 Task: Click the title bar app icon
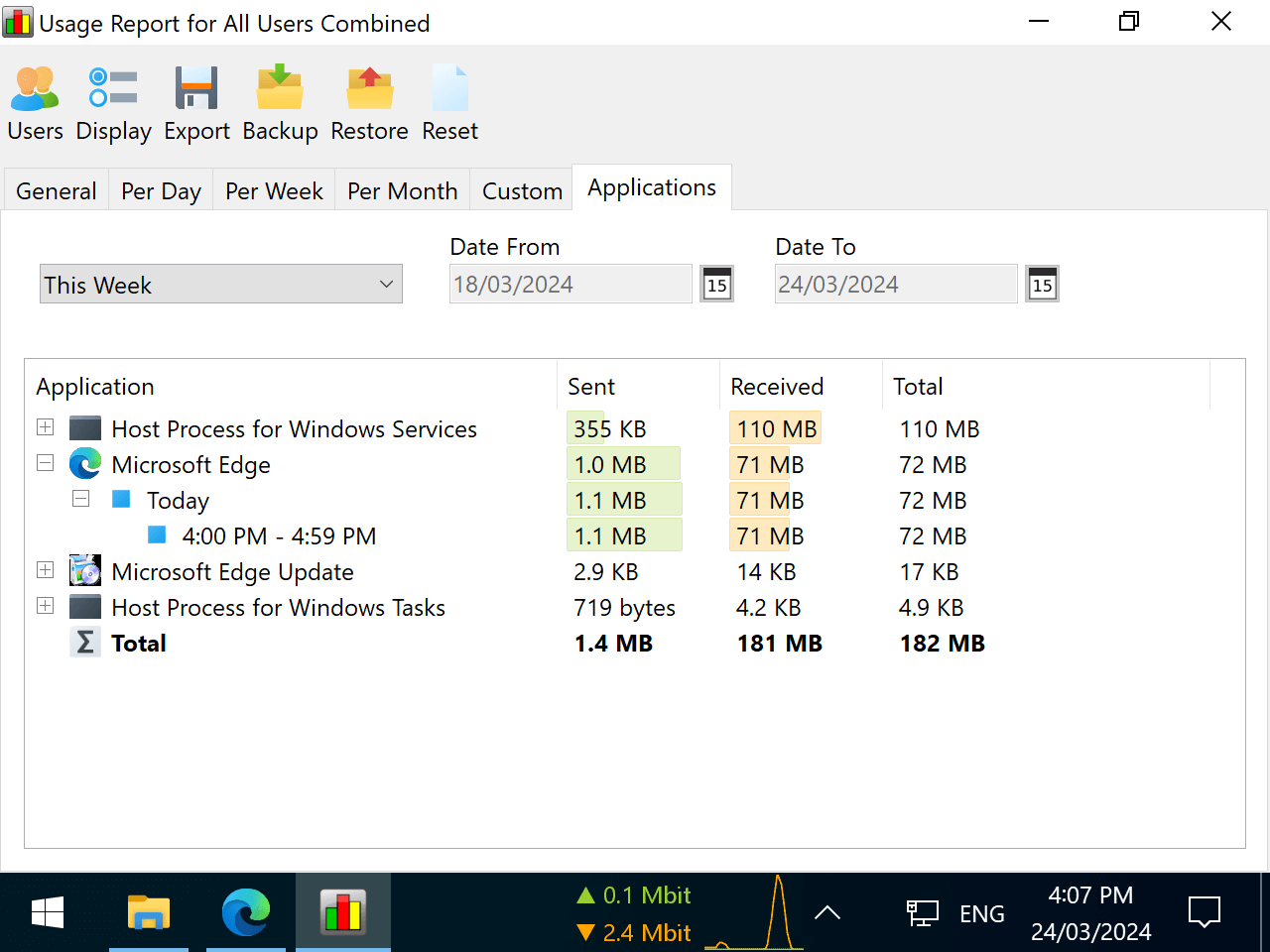(x=18, y=22)
